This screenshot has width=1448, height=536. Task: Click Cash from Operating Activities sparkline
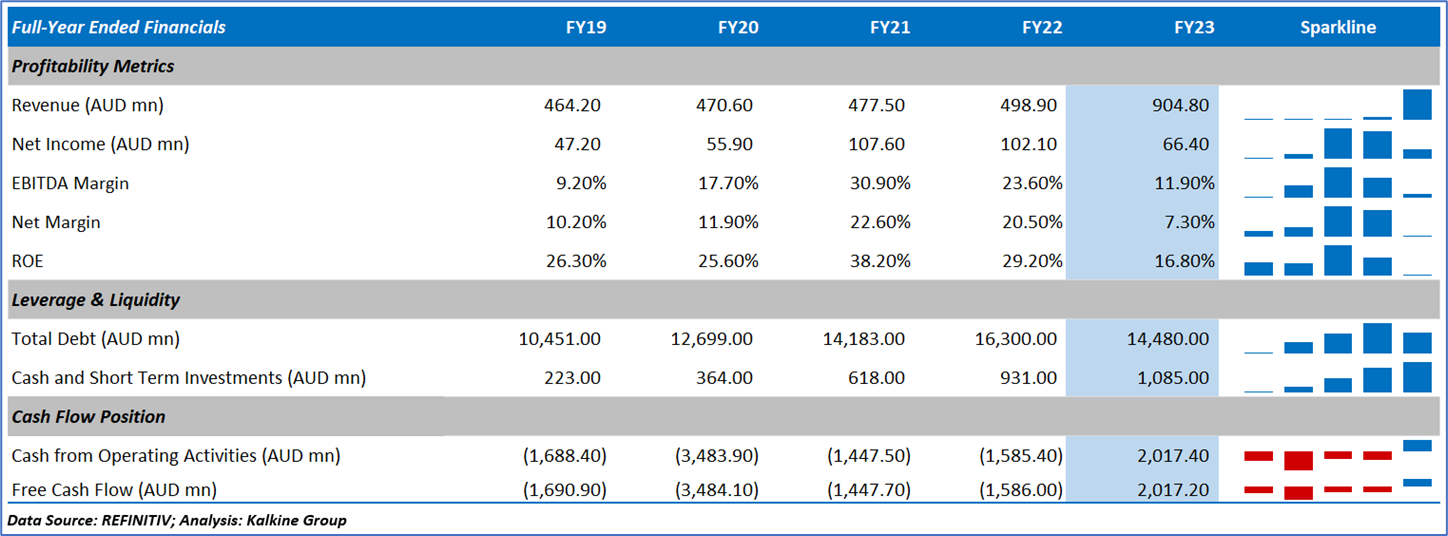pyautogui.click(x=1338, y=456)
